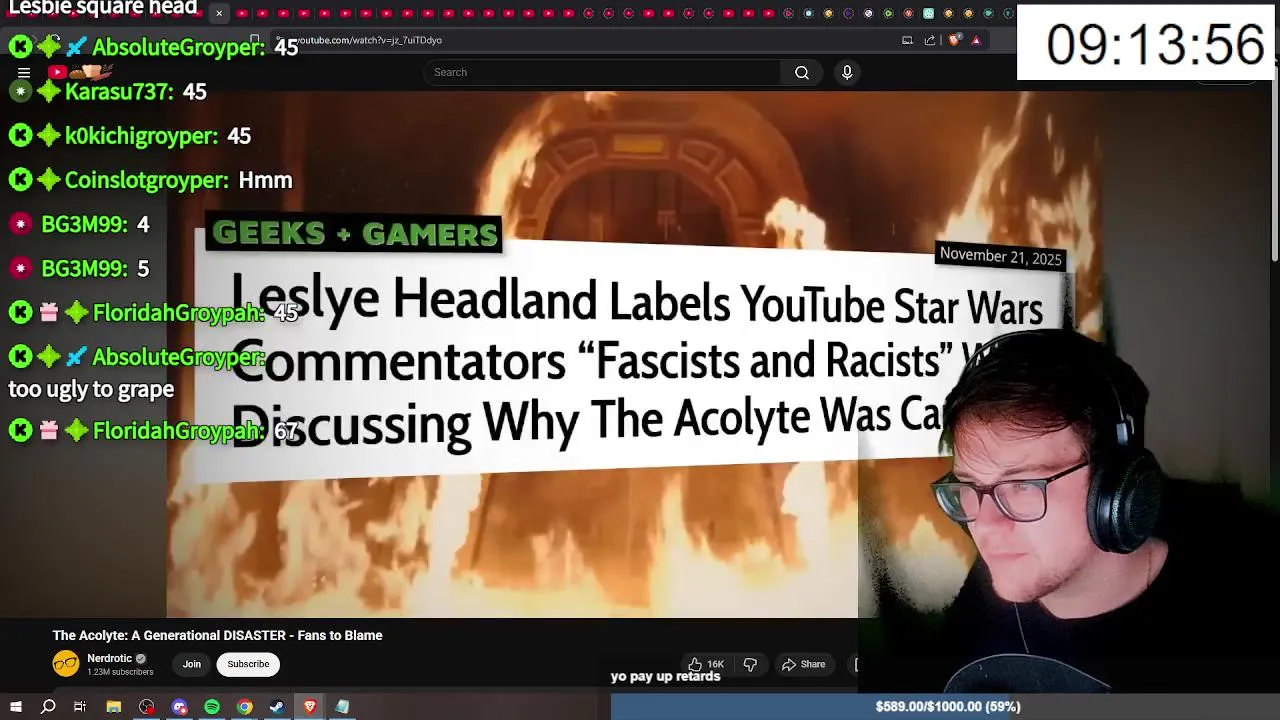Viewport: 1280px width, 720px height.
Task: Click the 1.23M subscribers text
Action: click(x=120, y=672)
